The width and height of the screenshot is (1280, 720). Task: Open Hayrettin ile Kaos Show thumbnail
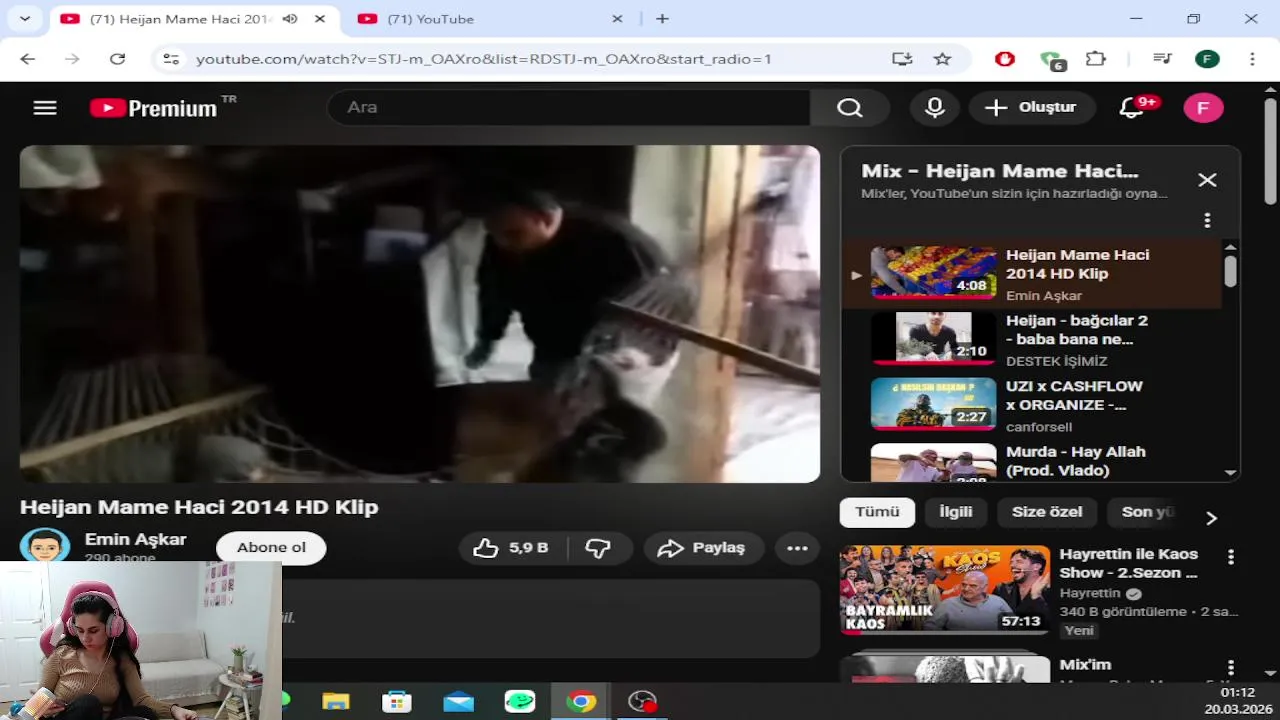(x=945, y=590)
